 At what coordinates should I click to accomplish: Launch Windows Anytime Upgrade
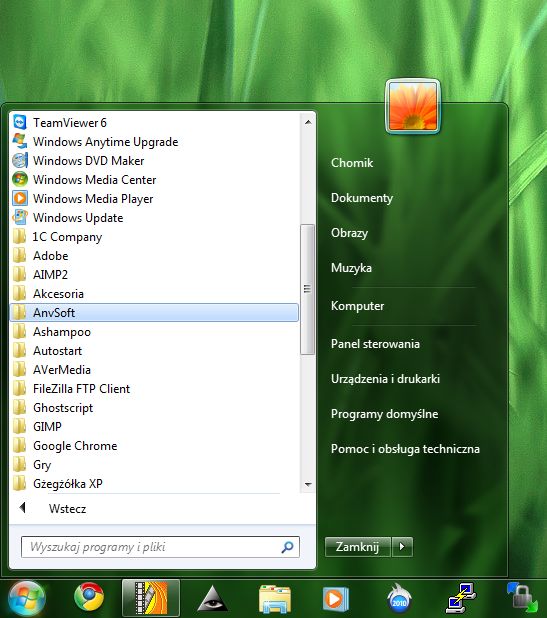154,141
